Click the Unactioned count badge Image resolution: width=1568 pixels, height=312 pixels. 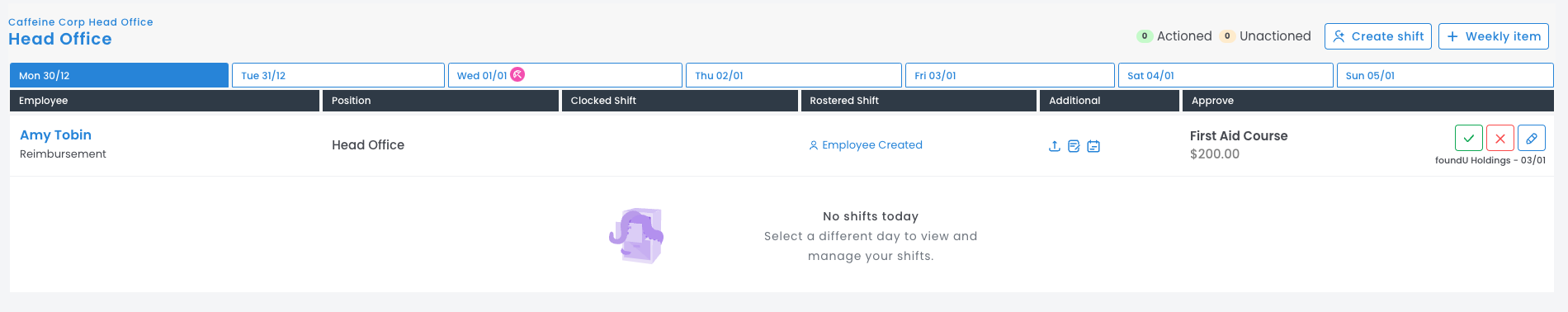[1227, 36]
